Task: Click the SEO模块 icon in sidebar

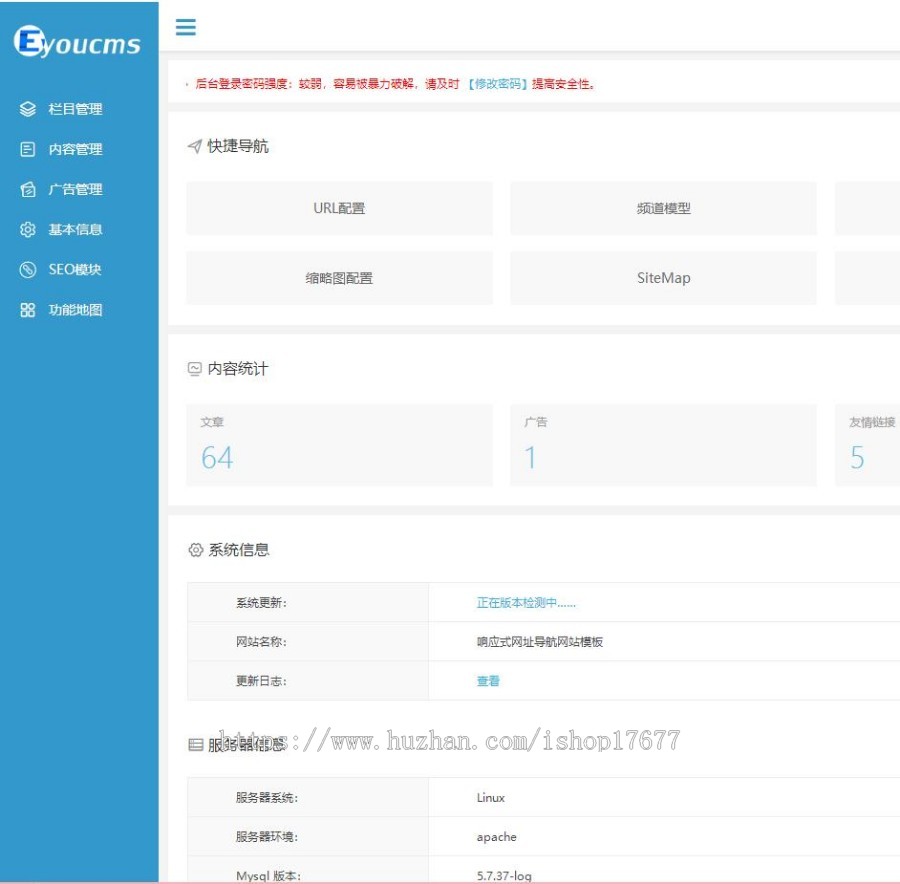Action: pyautogui.click(x=28, y=270)
